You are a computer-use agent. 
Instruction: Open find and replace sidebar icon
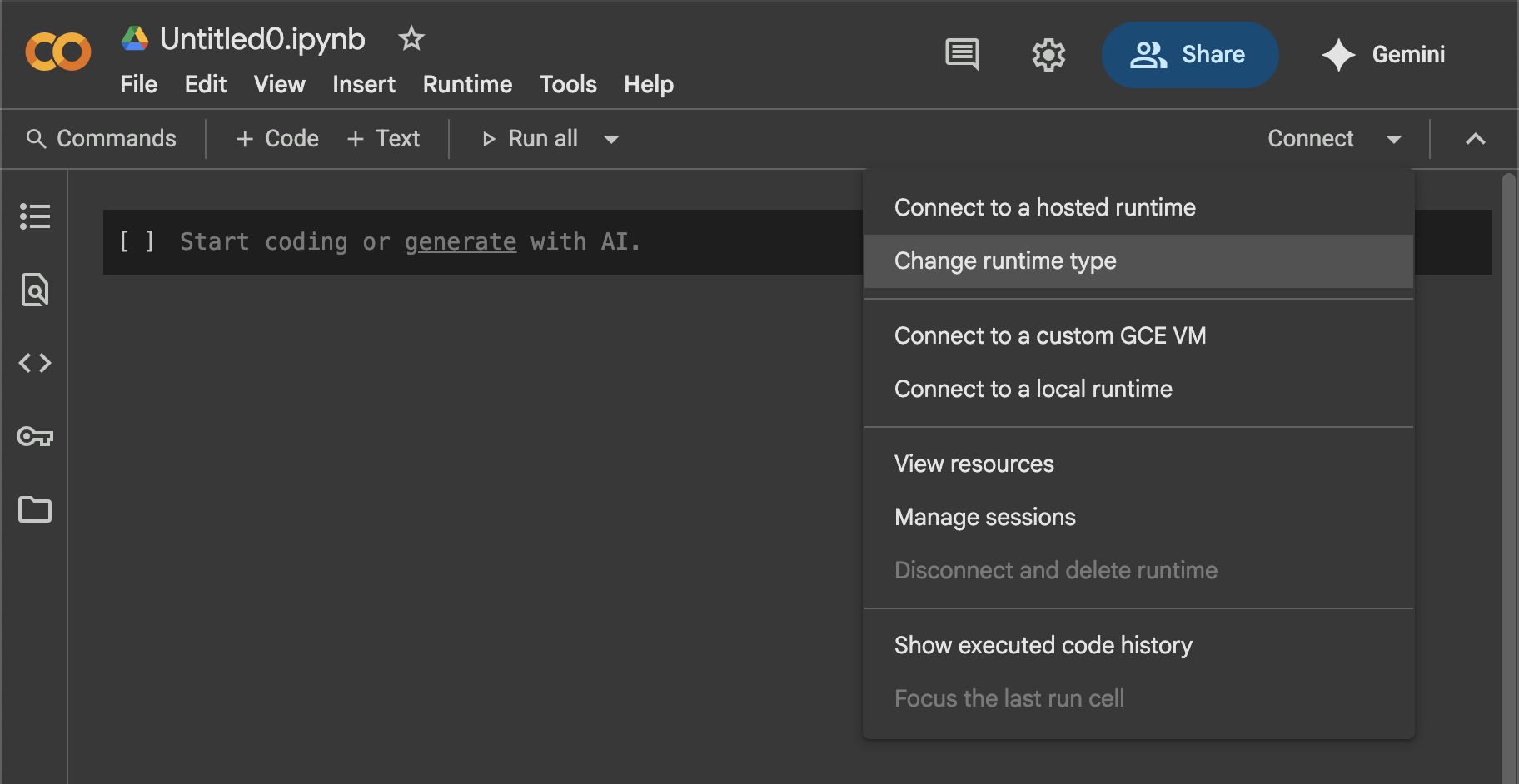coord(35,290)
